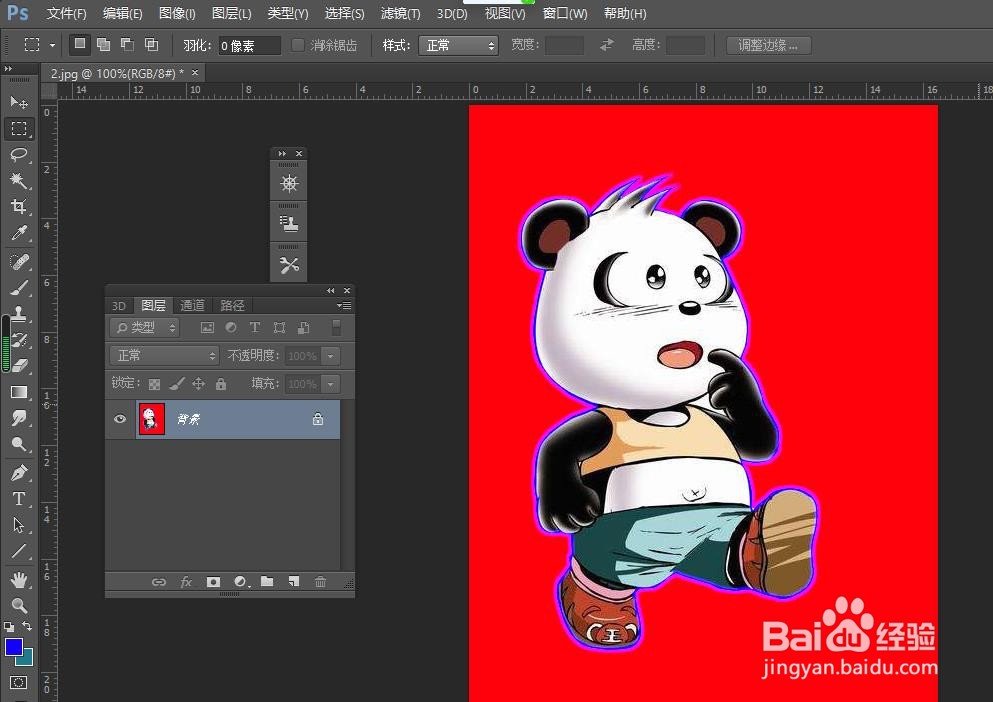The width and height of the screenshot is (993, 702).
Task: Select the Move tool
Action: pos(19,102)
